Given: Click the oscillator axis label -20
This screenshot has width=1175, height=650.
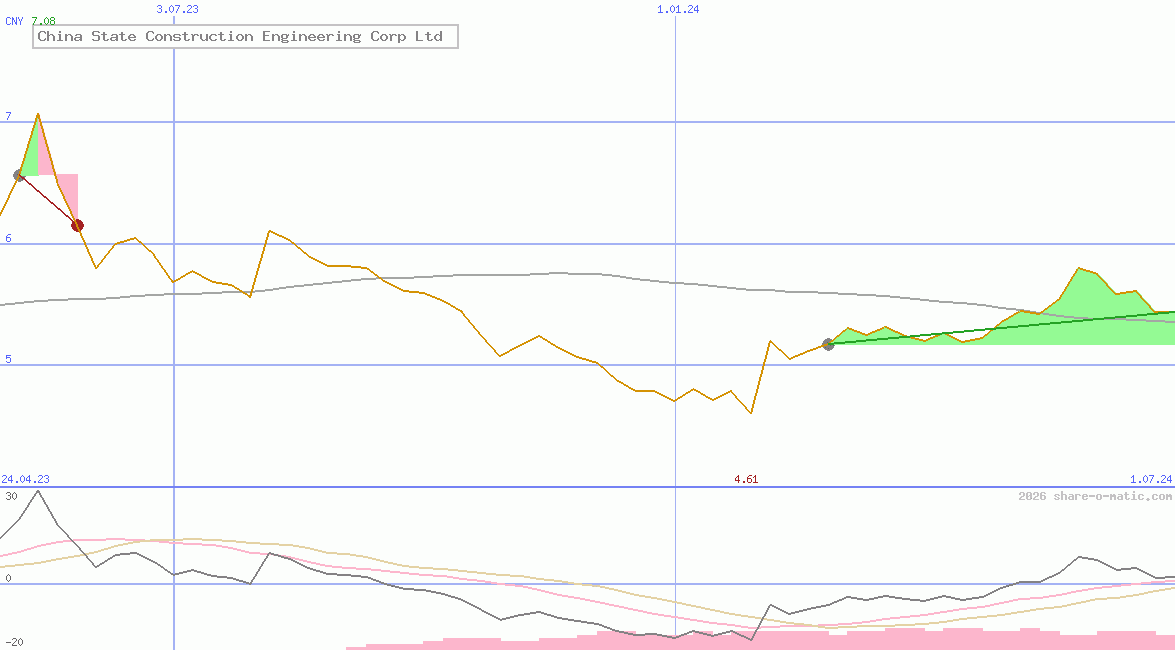Looking at the screenshot, I should [13, 642].
